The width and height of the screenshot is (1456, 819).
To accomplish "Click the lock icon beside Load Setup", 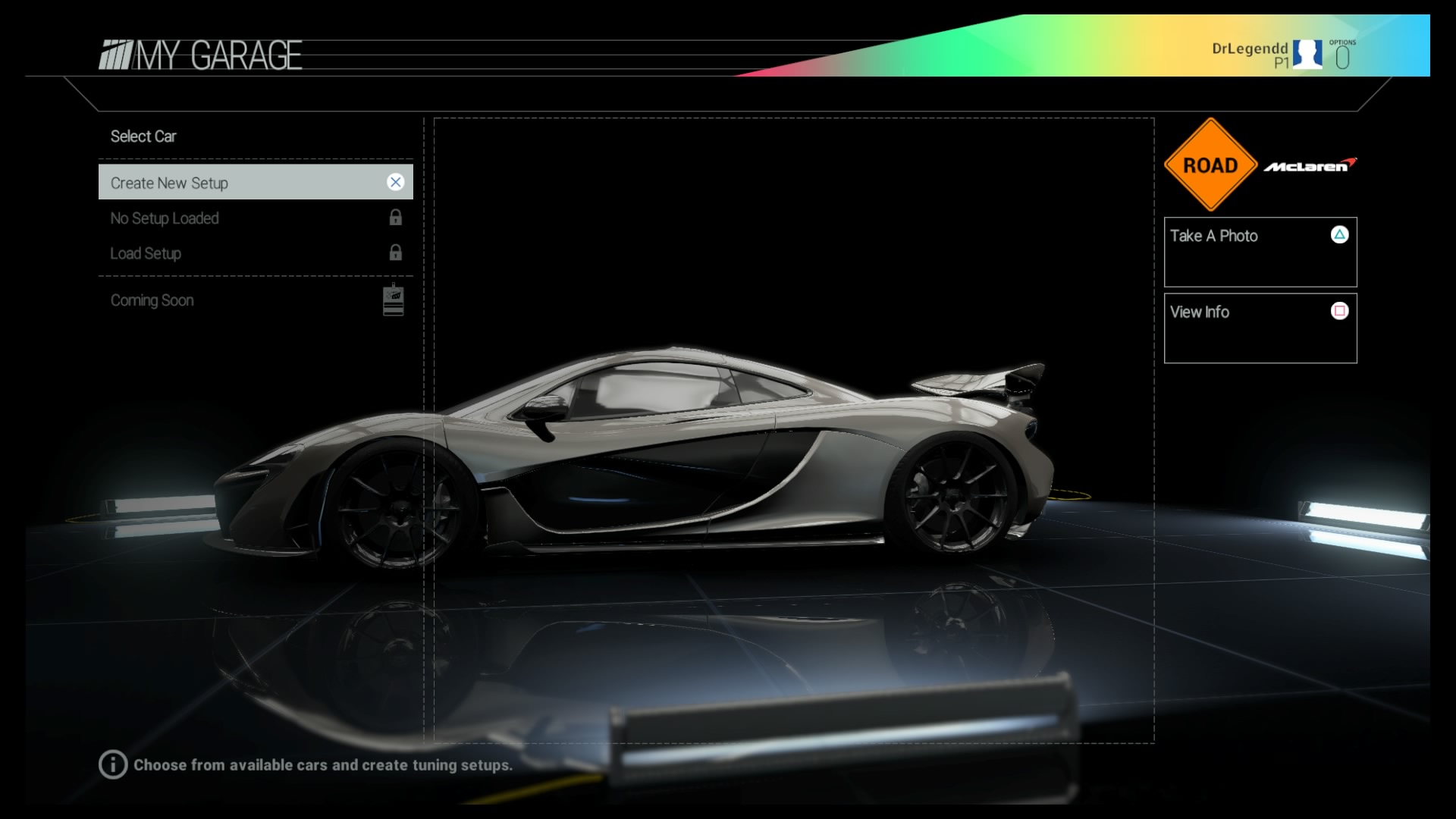I will coord(395,253).
